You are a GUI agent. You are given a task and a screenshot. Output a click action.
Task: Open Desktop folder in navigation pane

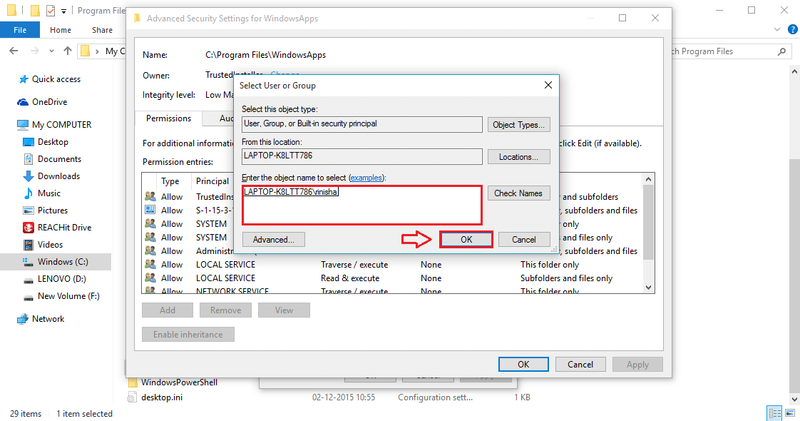point(53,142)
